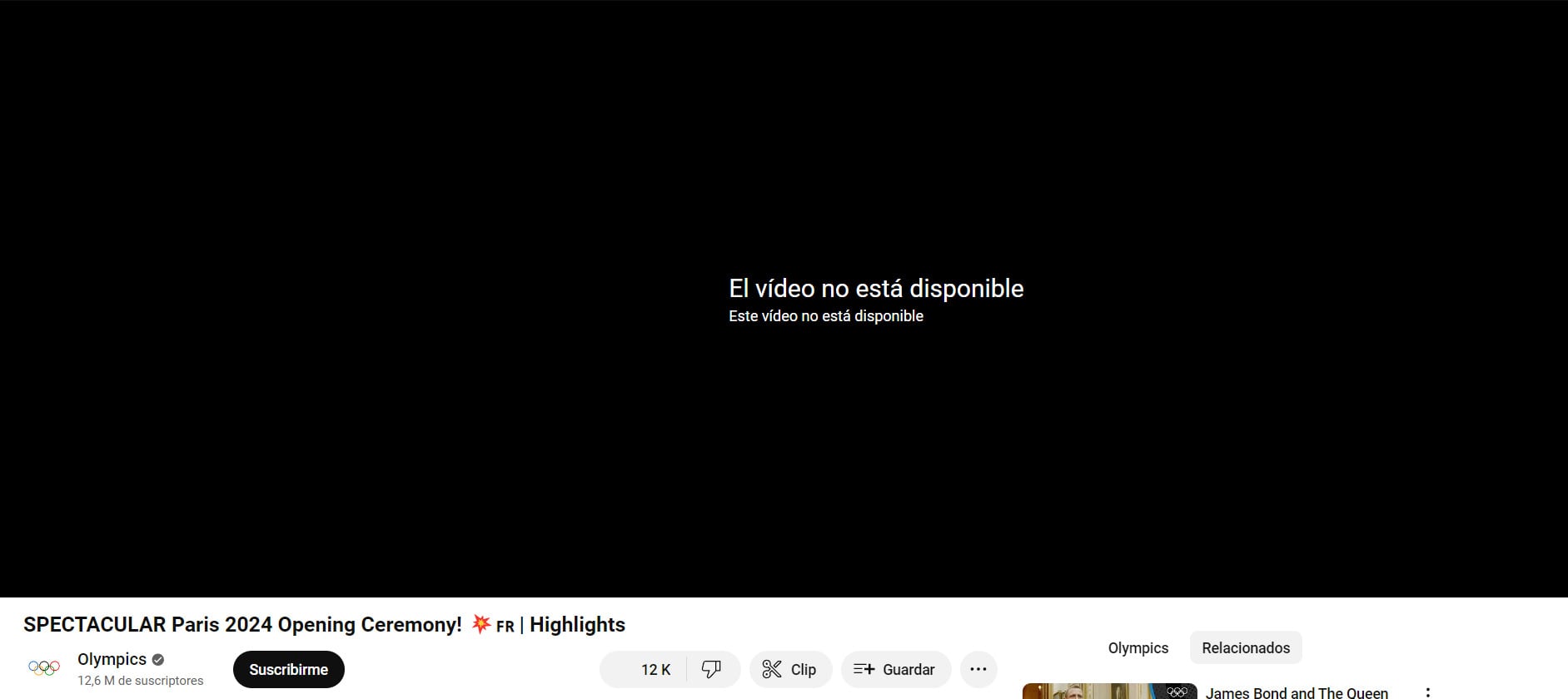
Task: Click the 12,6 M de suscriptores text
Action: [x=140, y=681]
